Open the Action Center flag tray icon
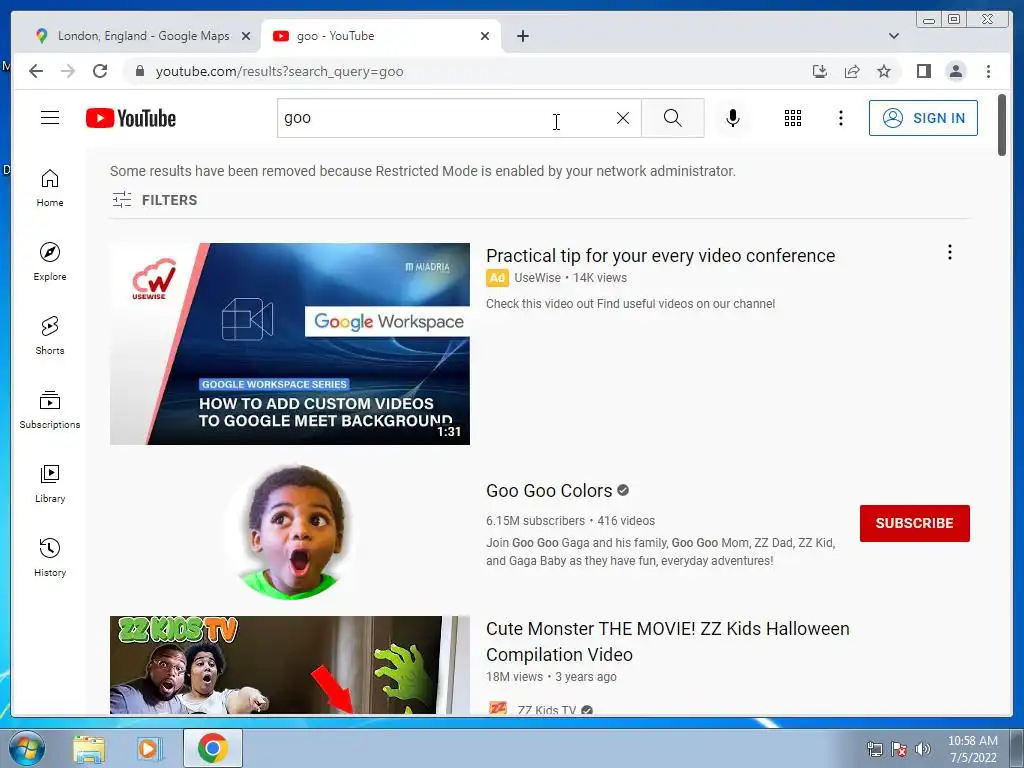Screen dimensions: 1024x768 tap(899, 749)
